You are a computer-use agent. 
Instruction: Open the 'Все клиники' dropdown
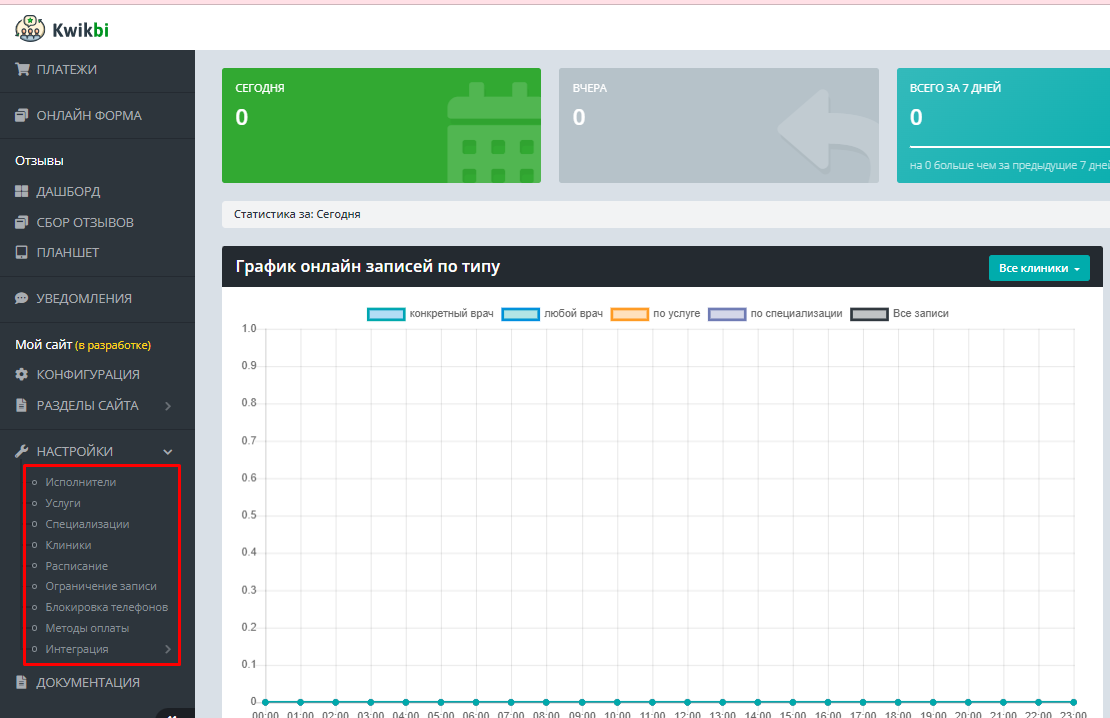(x=1039, y=269)
